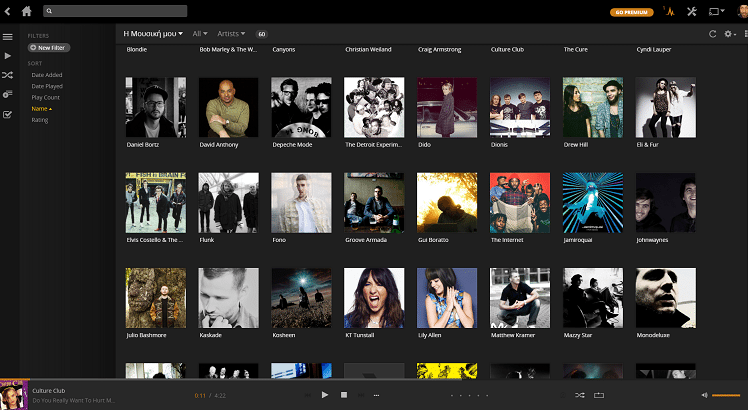Open Kaskade artist thumbnail

pyautogui.click(x=229, y=298)
